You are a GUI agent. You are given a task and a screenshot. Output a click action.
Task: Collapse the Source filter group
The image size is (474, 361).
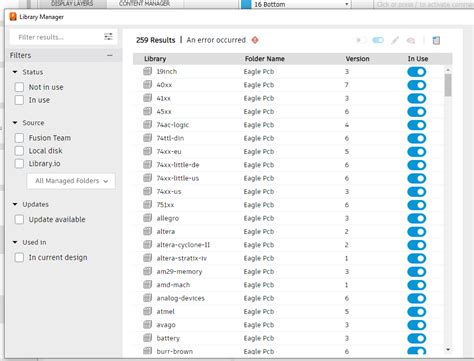click(x=15, y=123)
